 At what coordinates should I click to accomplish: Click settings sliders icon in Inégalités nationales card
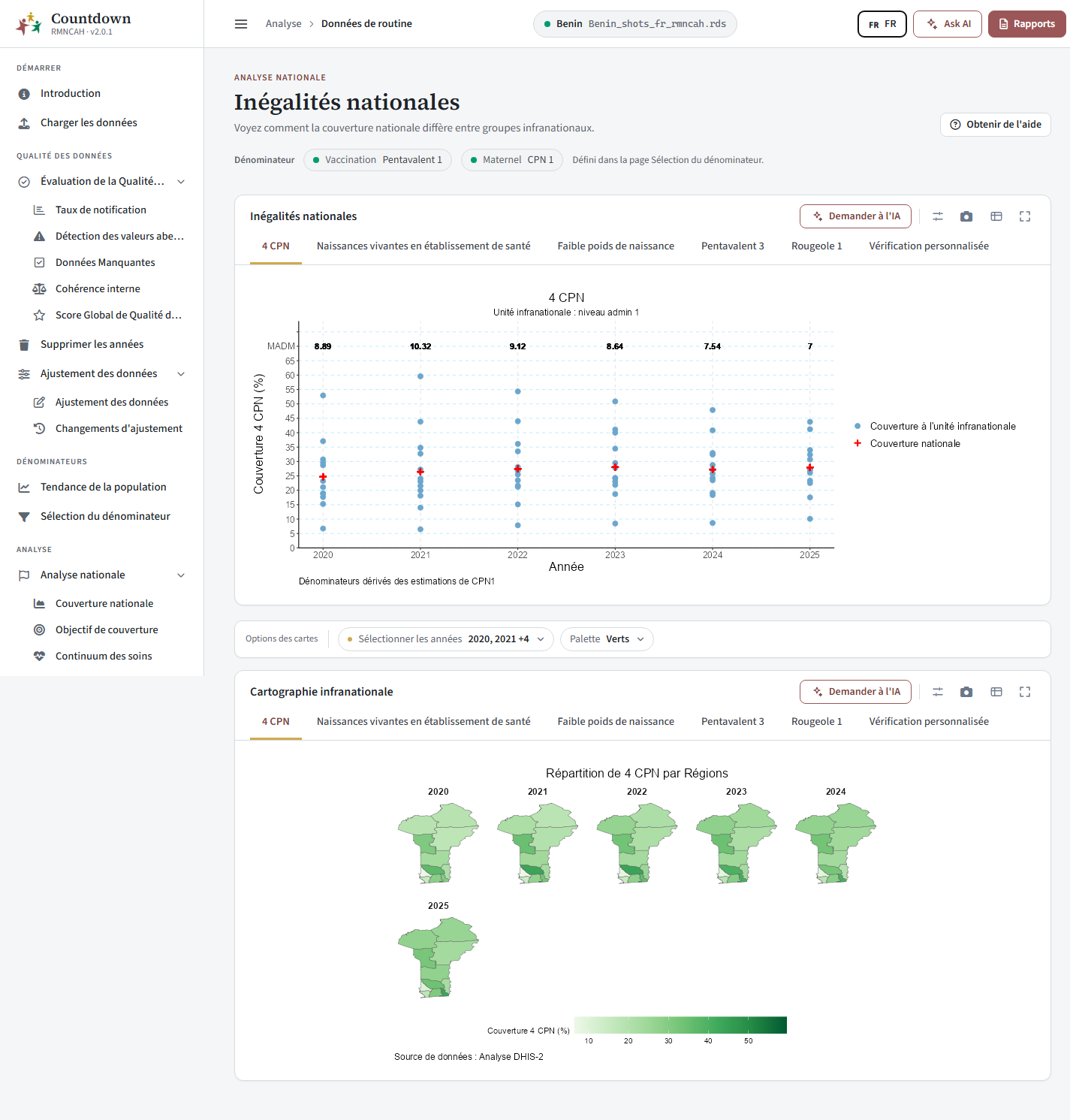point(938,216)
